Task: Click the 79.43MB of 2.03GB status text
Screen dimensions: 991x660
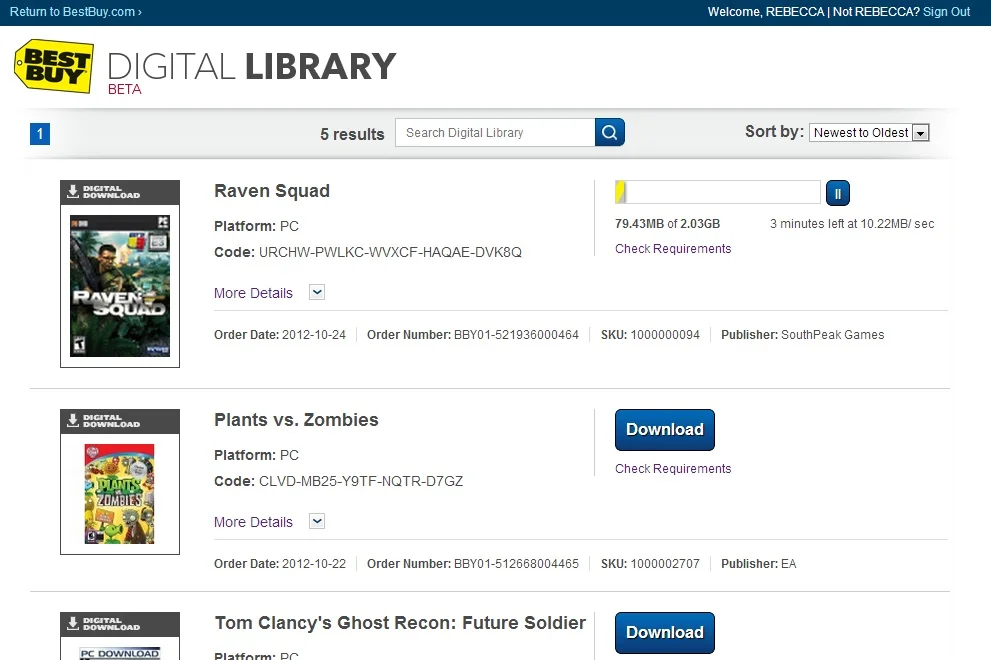Action: 667,224
